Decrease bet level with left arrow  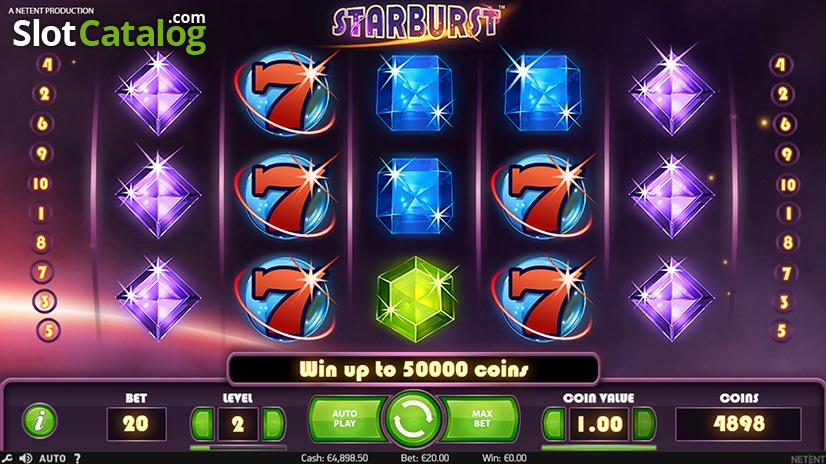click(x=203, y=423)
